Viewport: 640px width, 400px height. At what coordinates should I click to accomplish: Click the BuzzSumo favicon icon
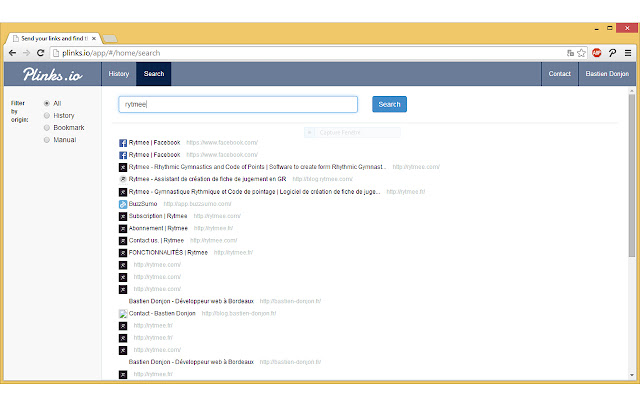[x=123, y=204]
